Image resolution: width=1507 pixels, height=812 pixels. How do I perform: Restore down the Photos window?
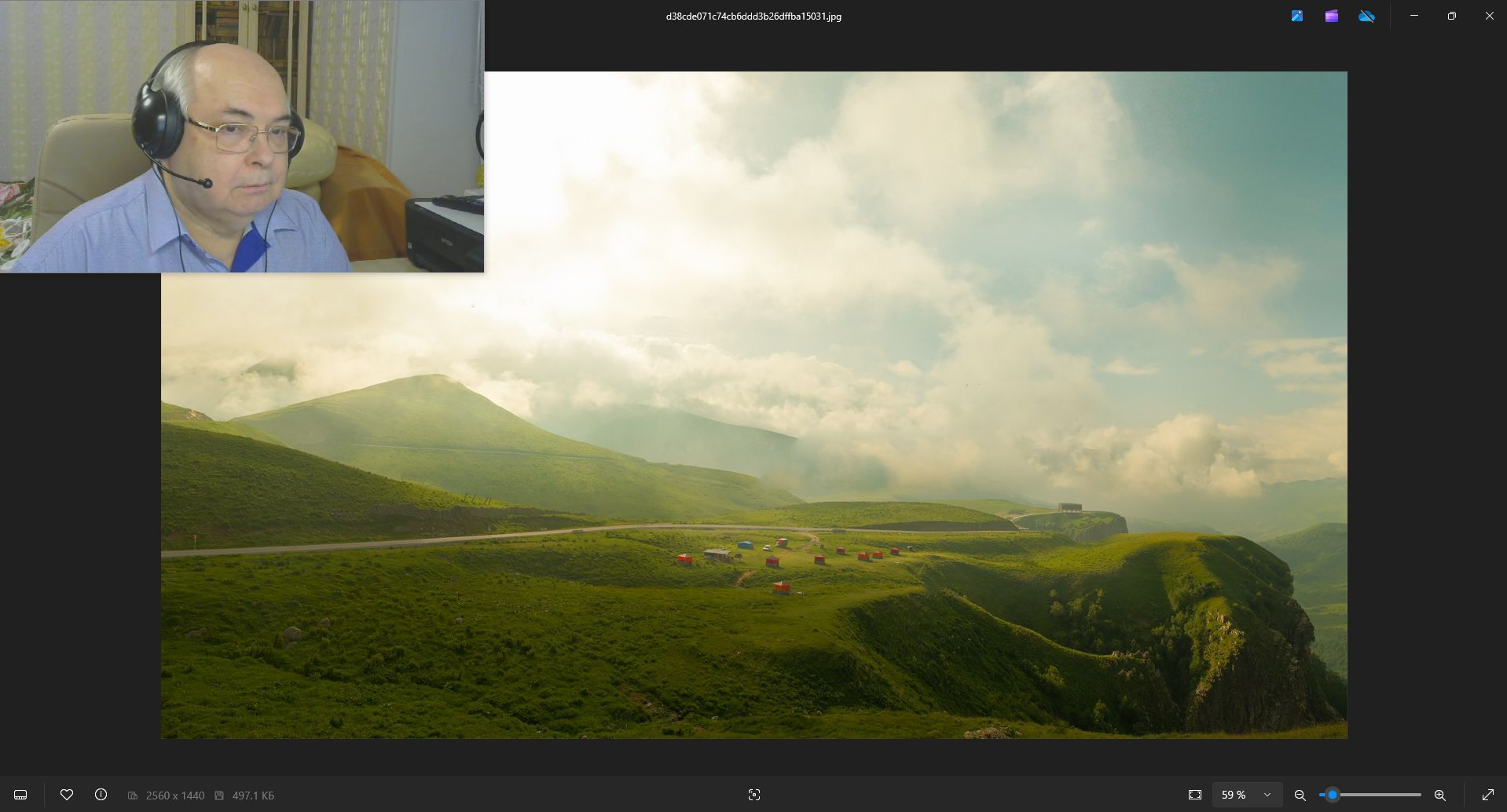[1451, 16]
